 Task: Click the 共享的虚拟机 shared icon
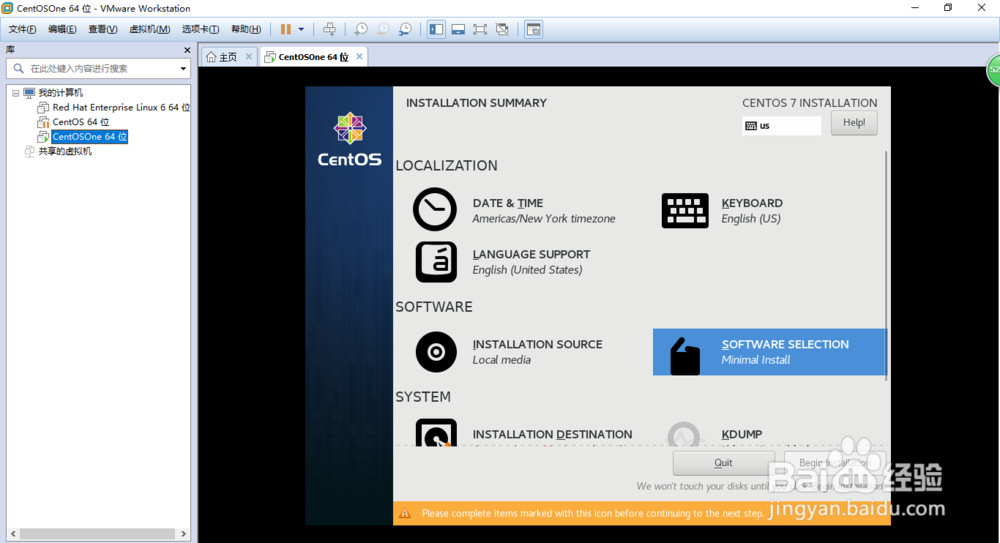pos(29,151)
